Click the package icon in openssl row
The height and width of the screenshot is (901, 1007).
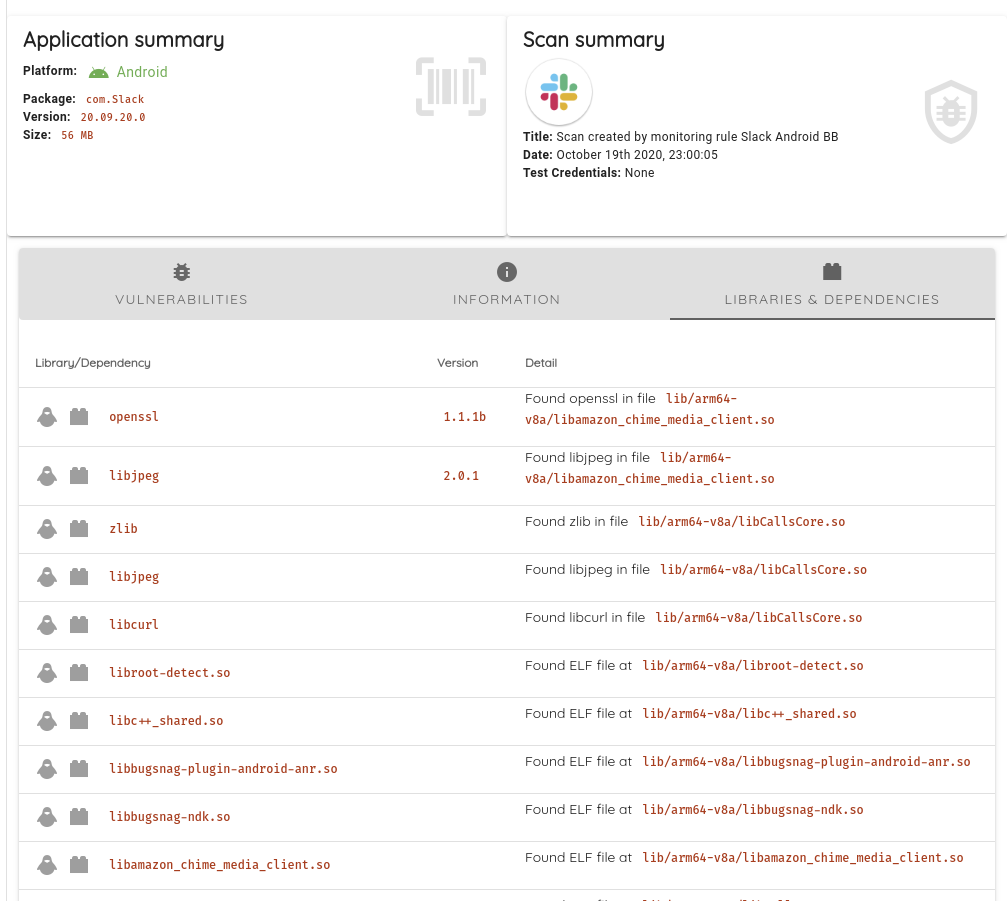[x=79, y=417]
